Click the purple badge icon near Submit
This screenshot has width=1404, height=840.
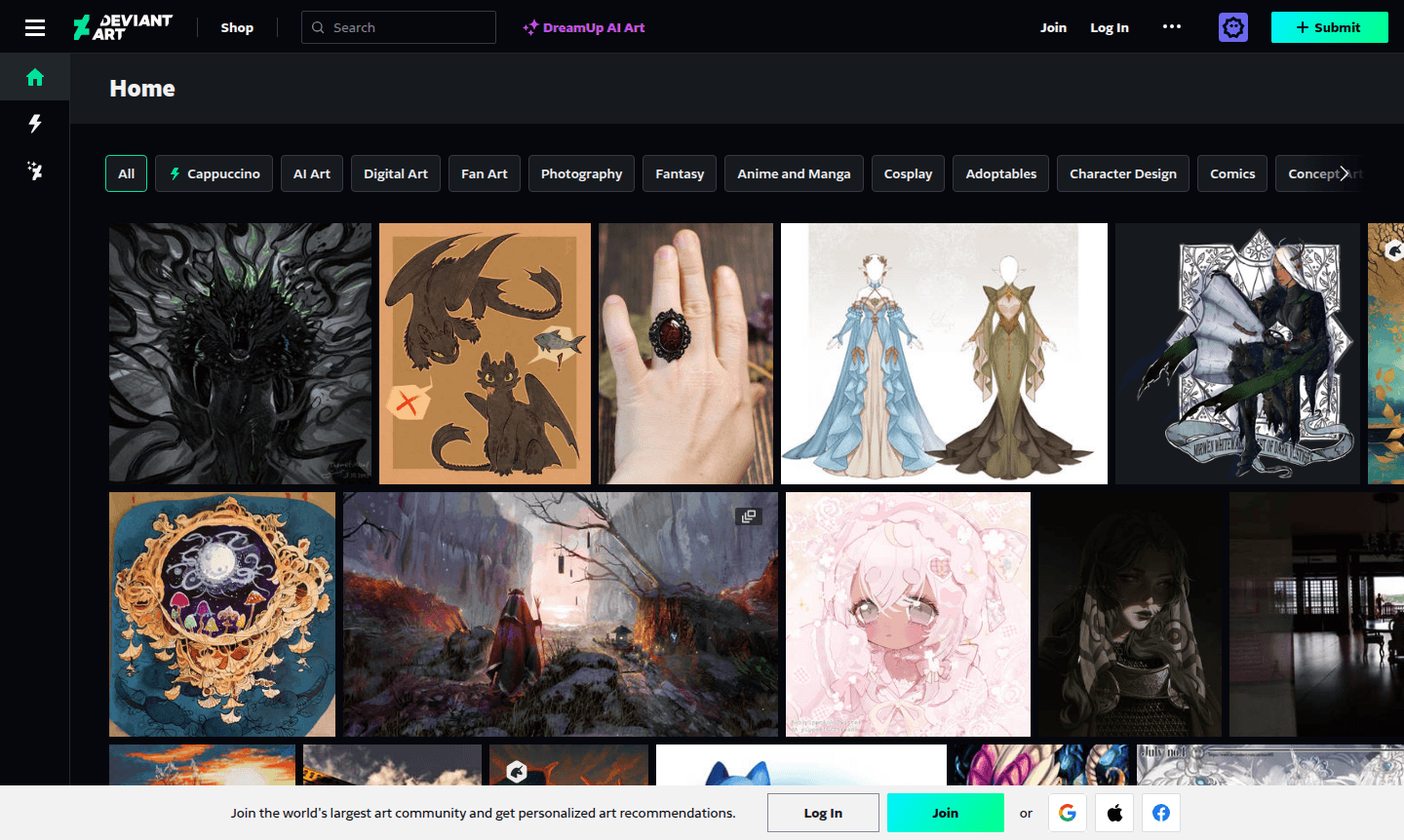point(1232,26)
